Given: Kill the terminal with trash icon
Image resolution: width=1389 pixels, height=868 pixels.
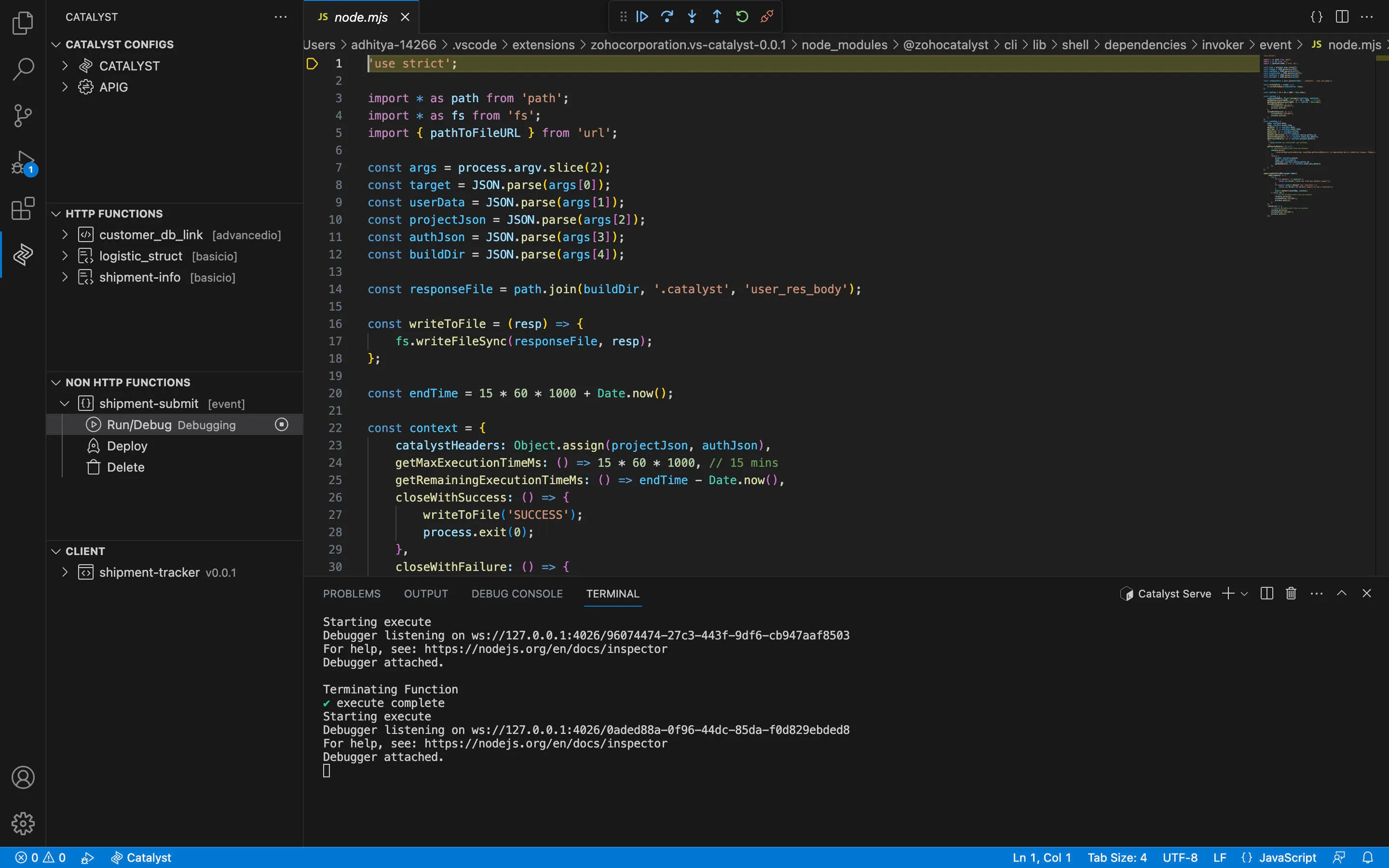Looking at the screenshot, I should [1291, 593].
